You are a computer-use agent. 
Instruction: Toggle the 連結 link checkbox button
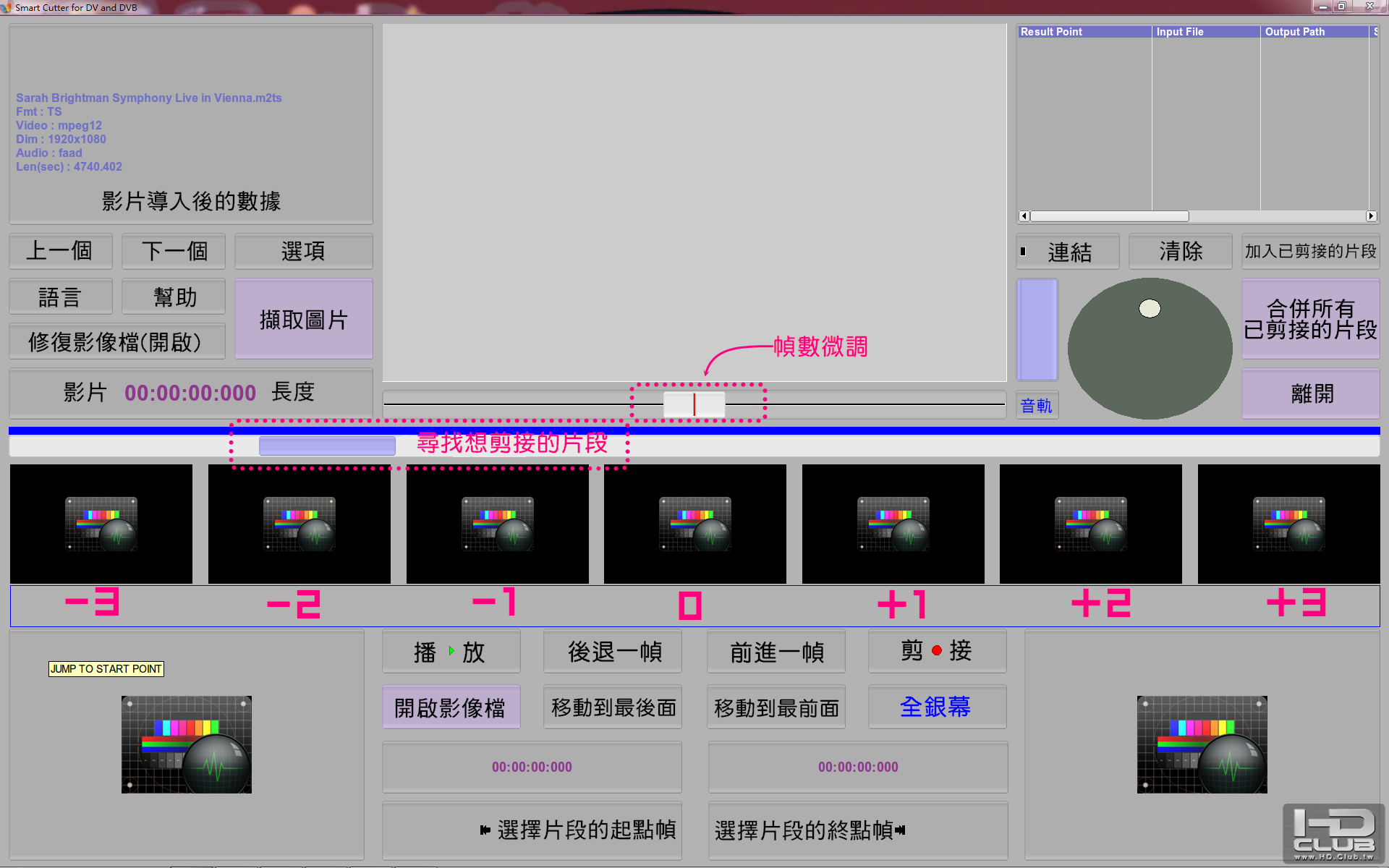pos(1067,252)
